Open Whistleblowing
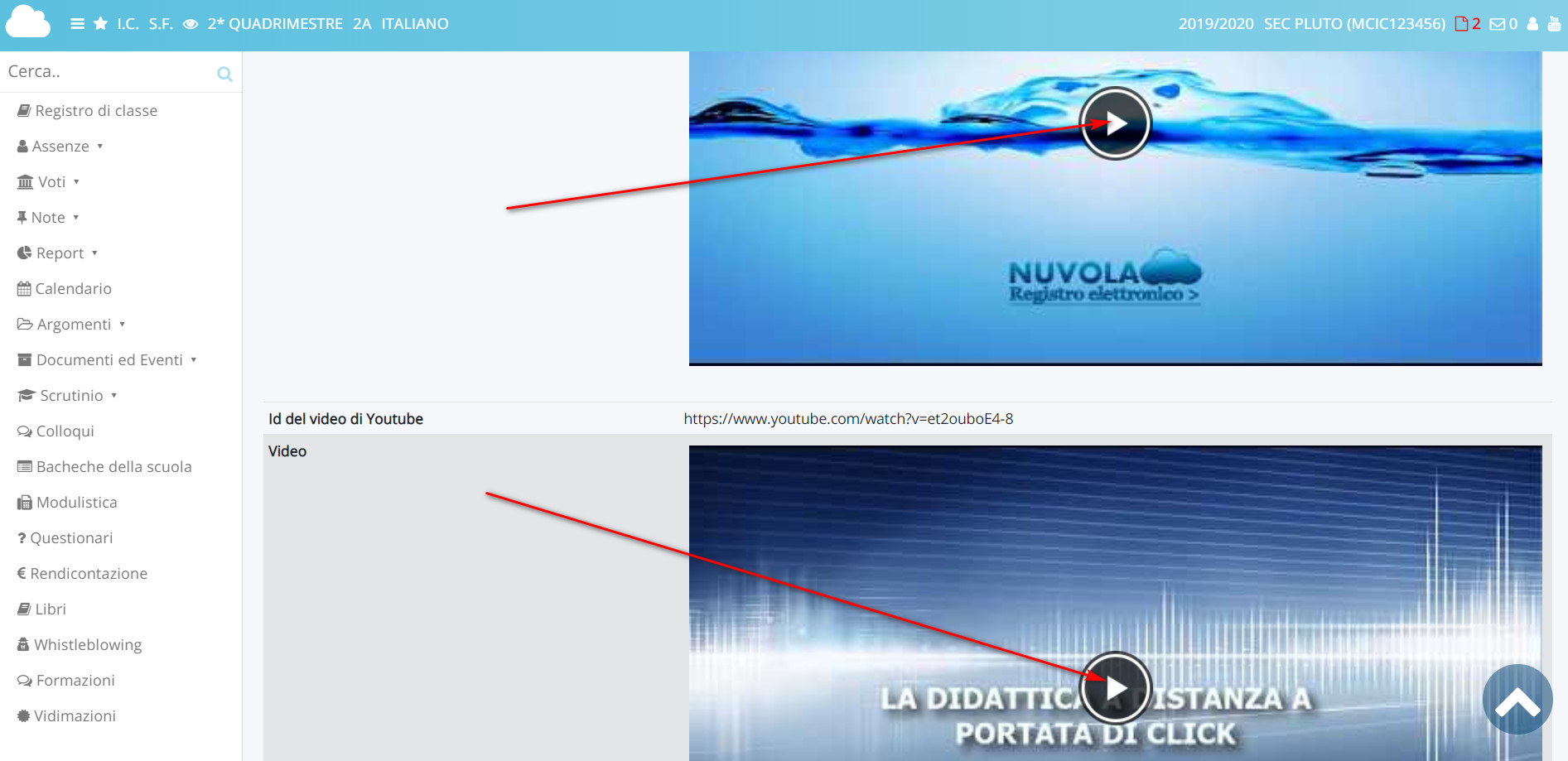This screenshot has height=761, width=1568. pyautogui.click(x=80, y=645)
